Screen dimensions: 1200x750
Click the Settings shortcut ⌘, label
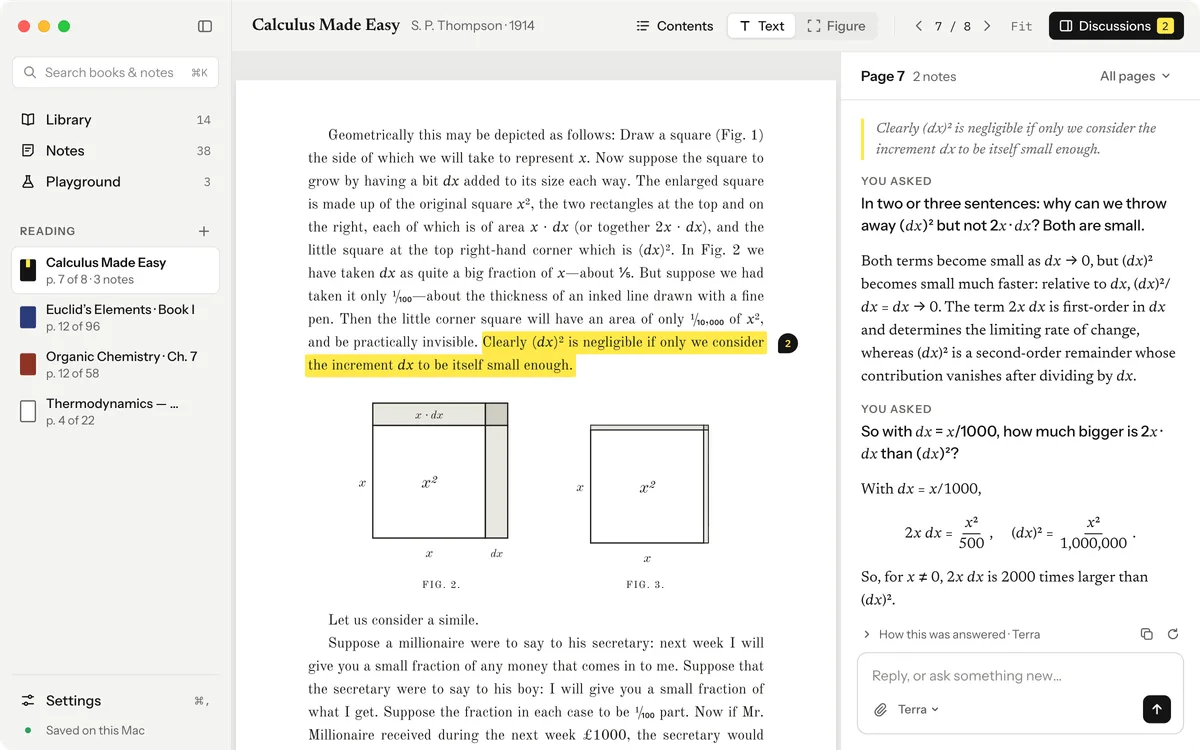click(x=201, y=701)
